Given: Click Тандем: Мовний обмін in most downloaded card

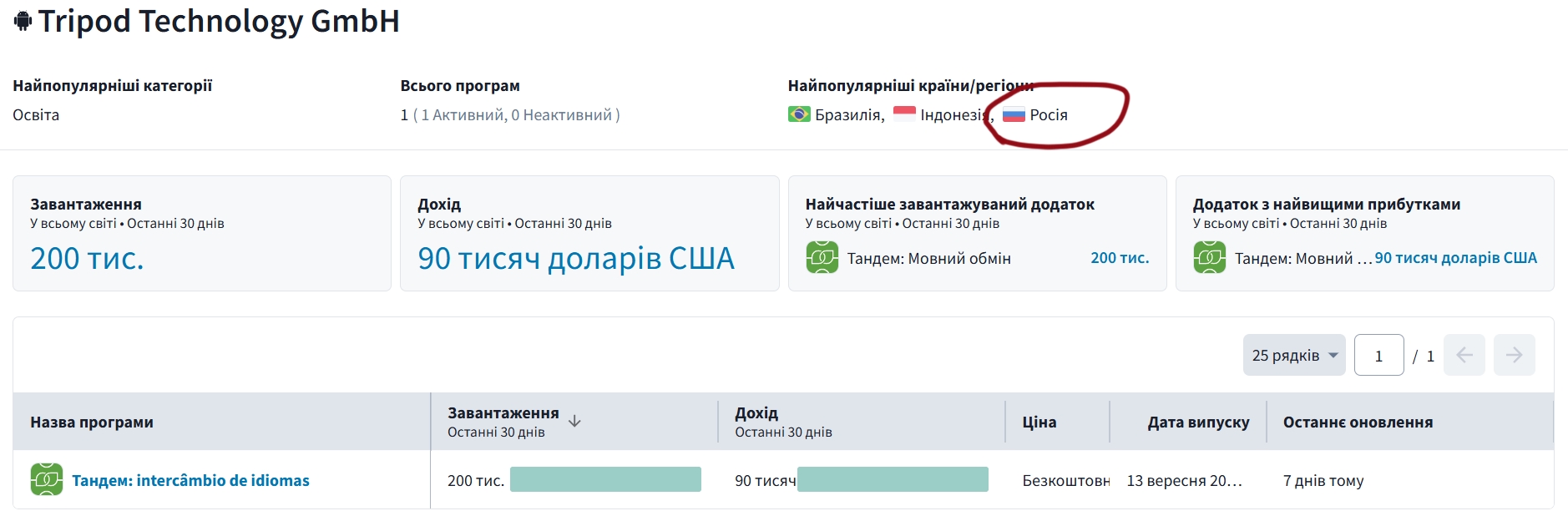Looking at the screenshot, I should tap(928, 258).
